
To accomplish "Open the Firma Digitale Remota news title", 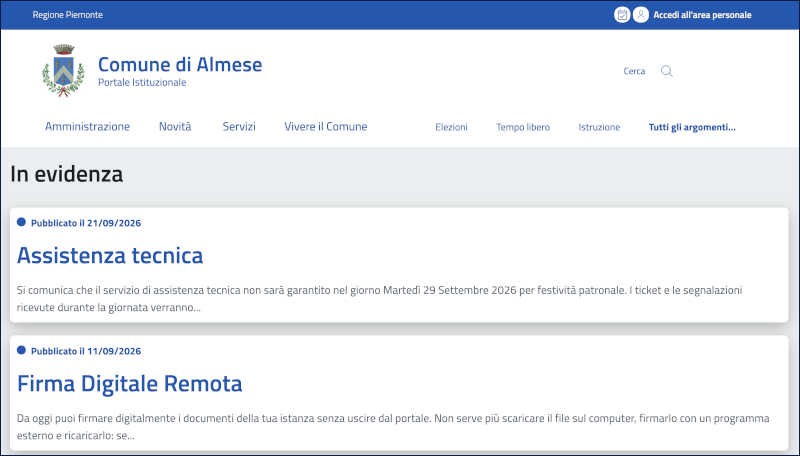I will click(x=130, y=384).
